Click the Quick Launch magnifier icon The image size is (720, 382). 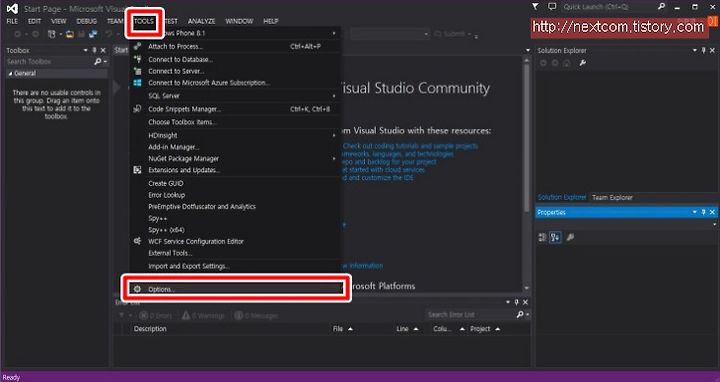661,6
